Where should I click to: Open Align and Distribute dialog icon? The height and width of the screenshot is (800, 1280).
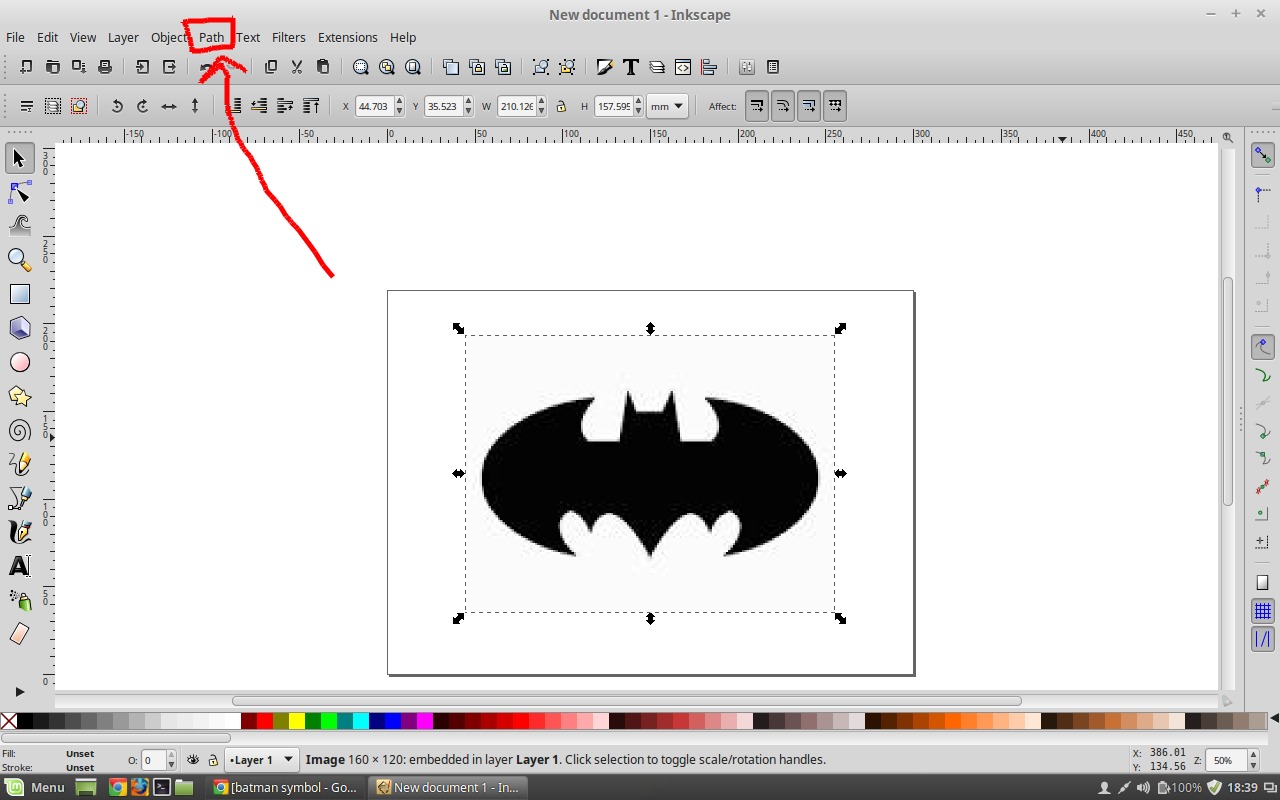point(709,67)
